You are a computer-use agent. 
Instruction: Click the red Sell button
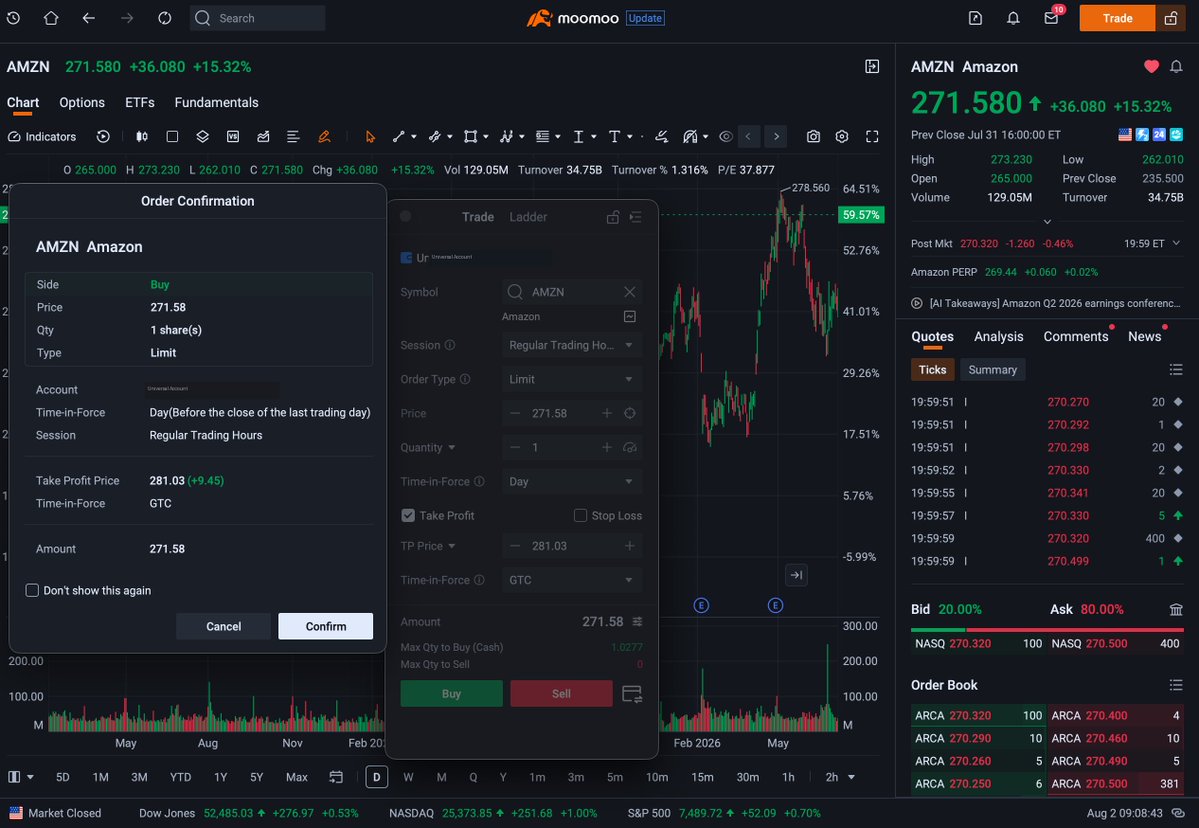coord(561,693)
